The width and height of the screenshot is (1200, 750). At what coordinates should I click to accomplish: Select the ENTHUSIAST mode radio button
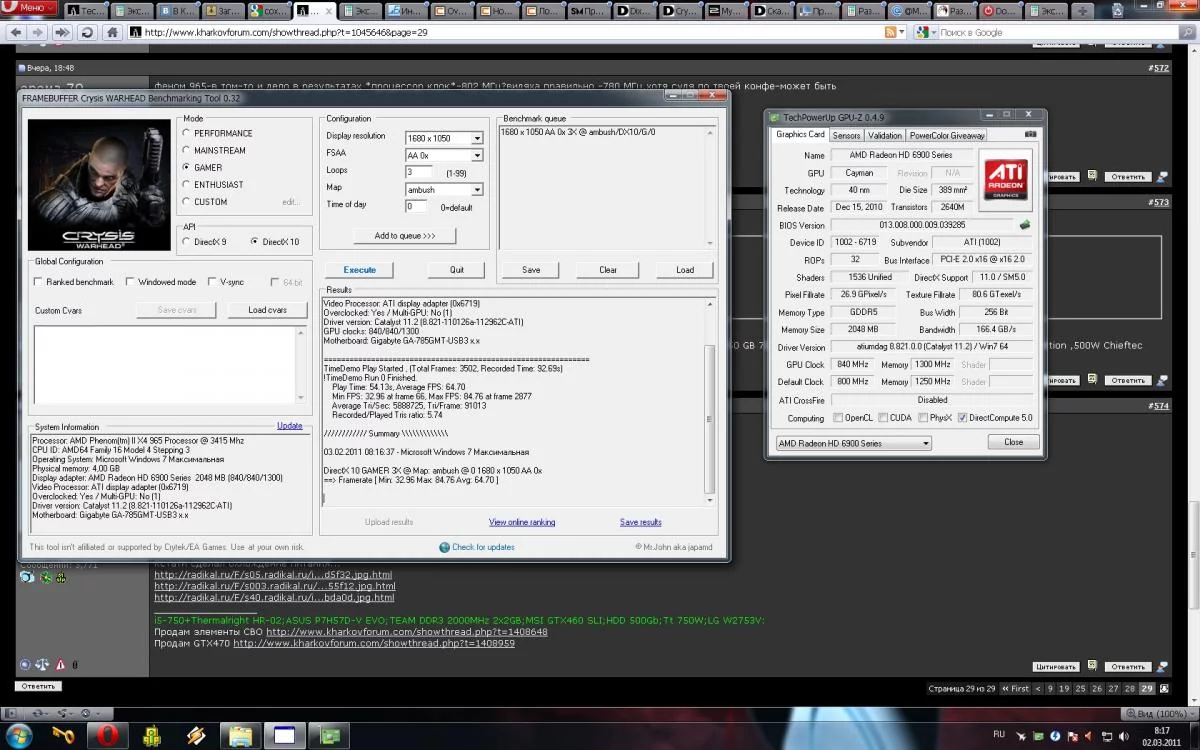tap(186, 185)
